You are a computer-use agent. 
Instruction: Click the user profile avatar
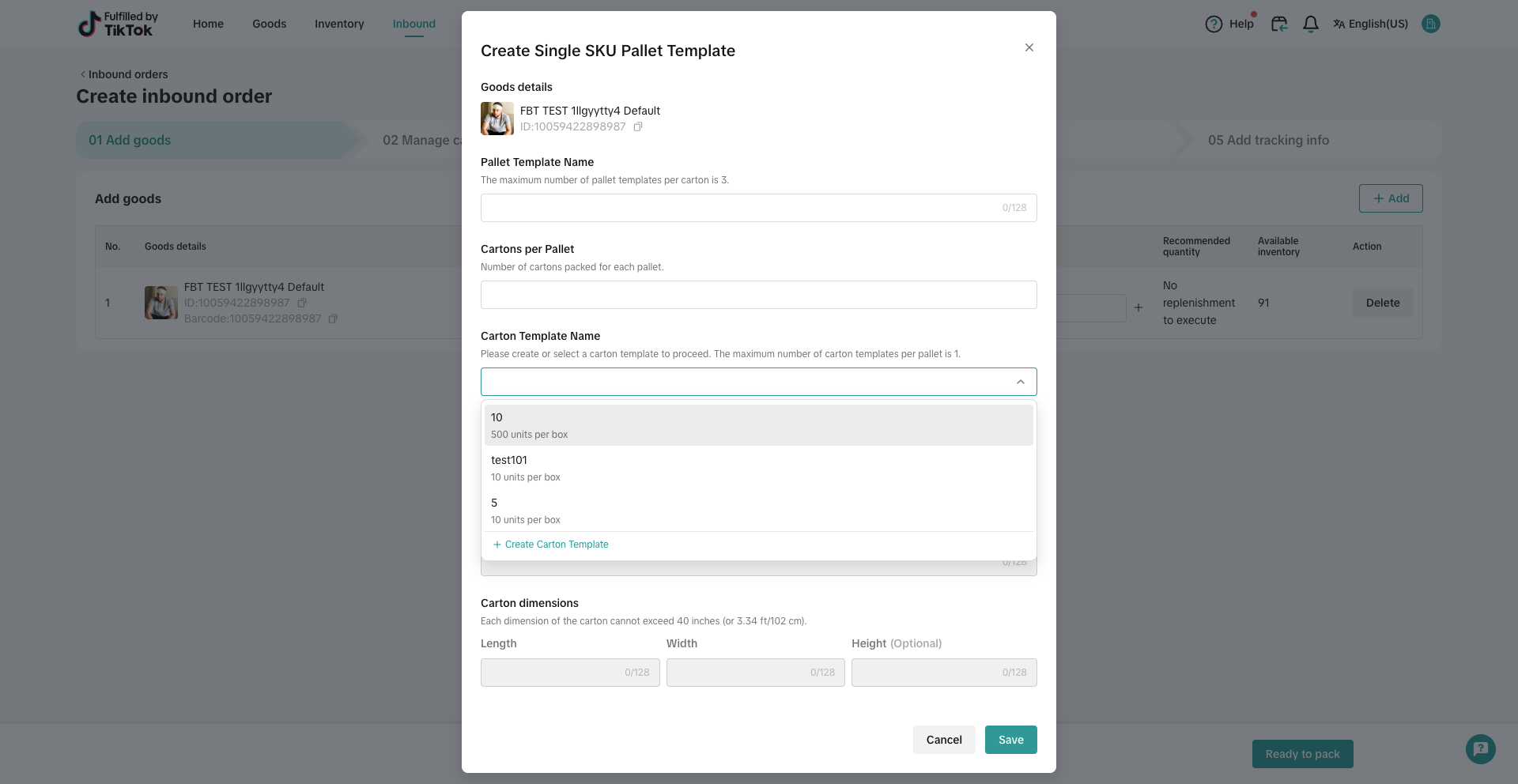coord(1430,24)
